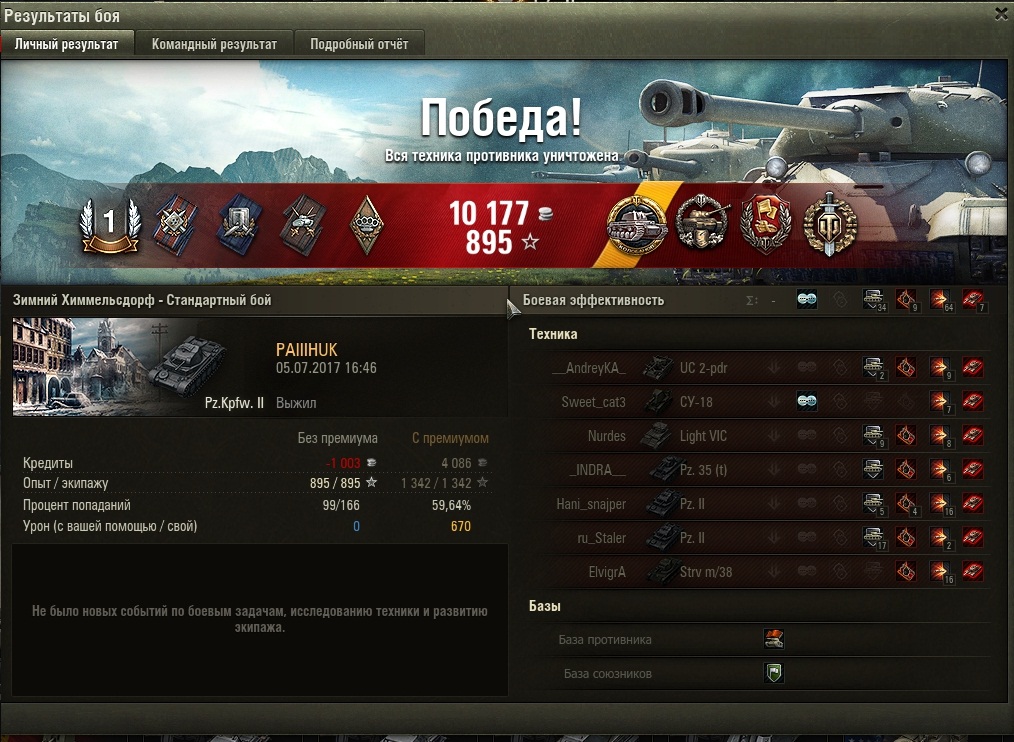Image resolution: width=1014 pixels, height=742 pixels.
Task: Click the detection binoculars icon in Sweet_cat3 row
Action: (806, 401)
